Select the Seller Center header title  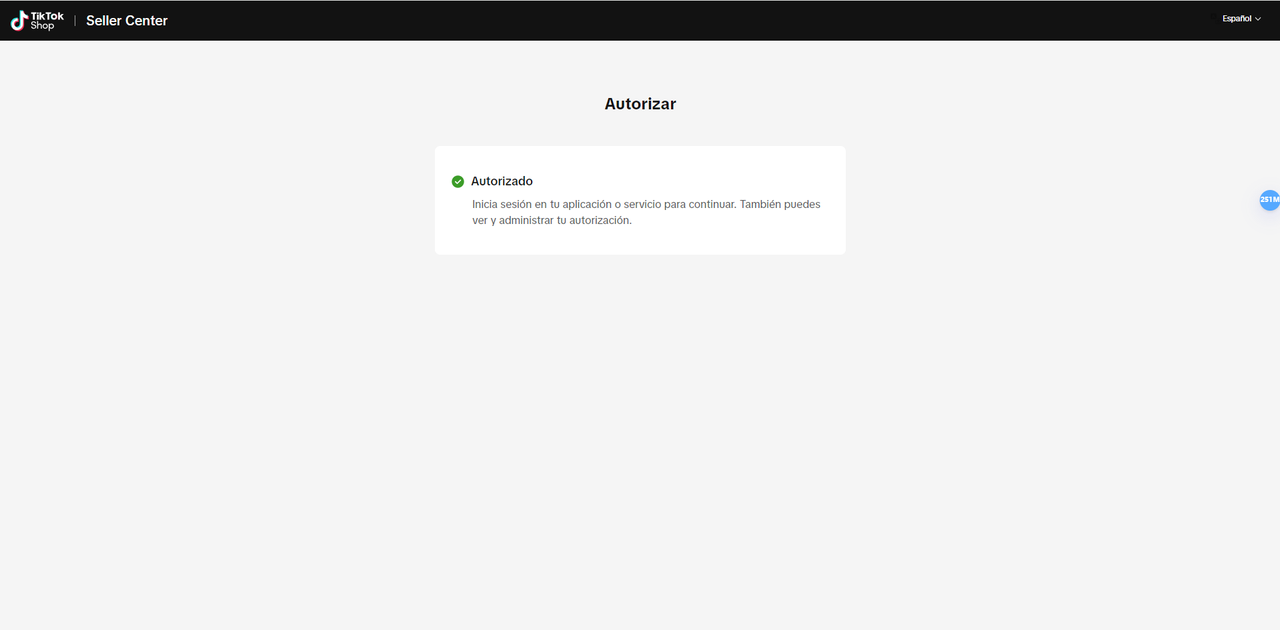127,21
